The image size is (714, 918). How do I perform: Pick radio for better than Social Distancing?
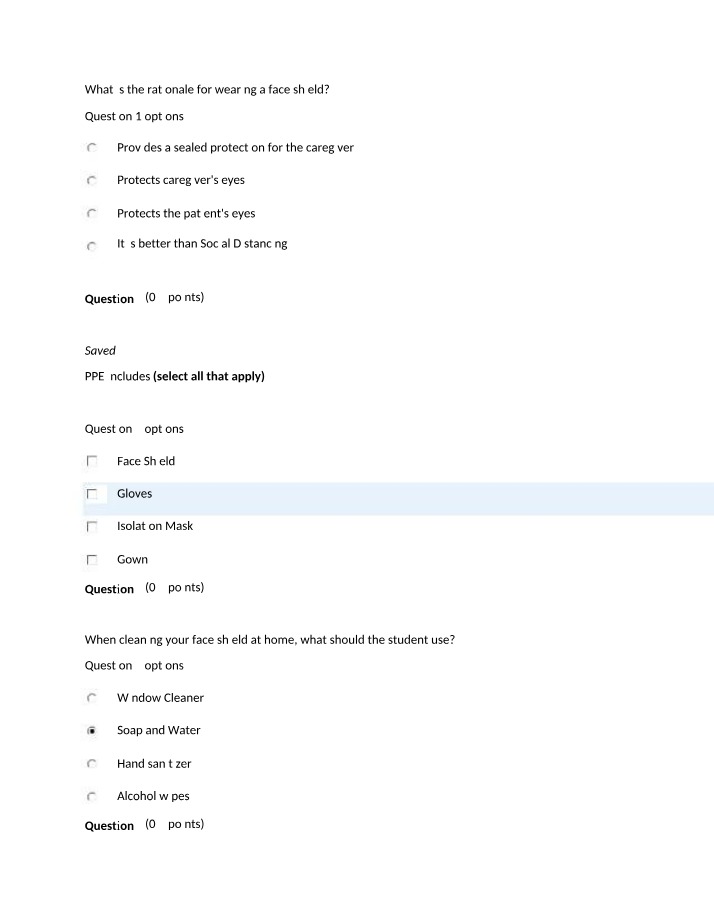point(92,246)
